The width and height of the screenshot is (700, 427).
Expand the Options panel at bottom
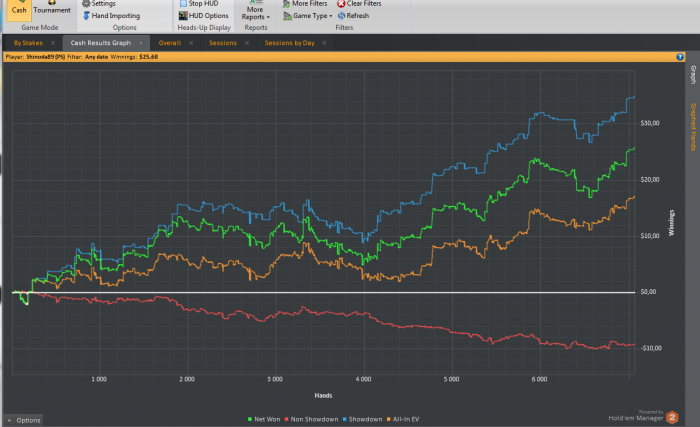coord(24,420)
